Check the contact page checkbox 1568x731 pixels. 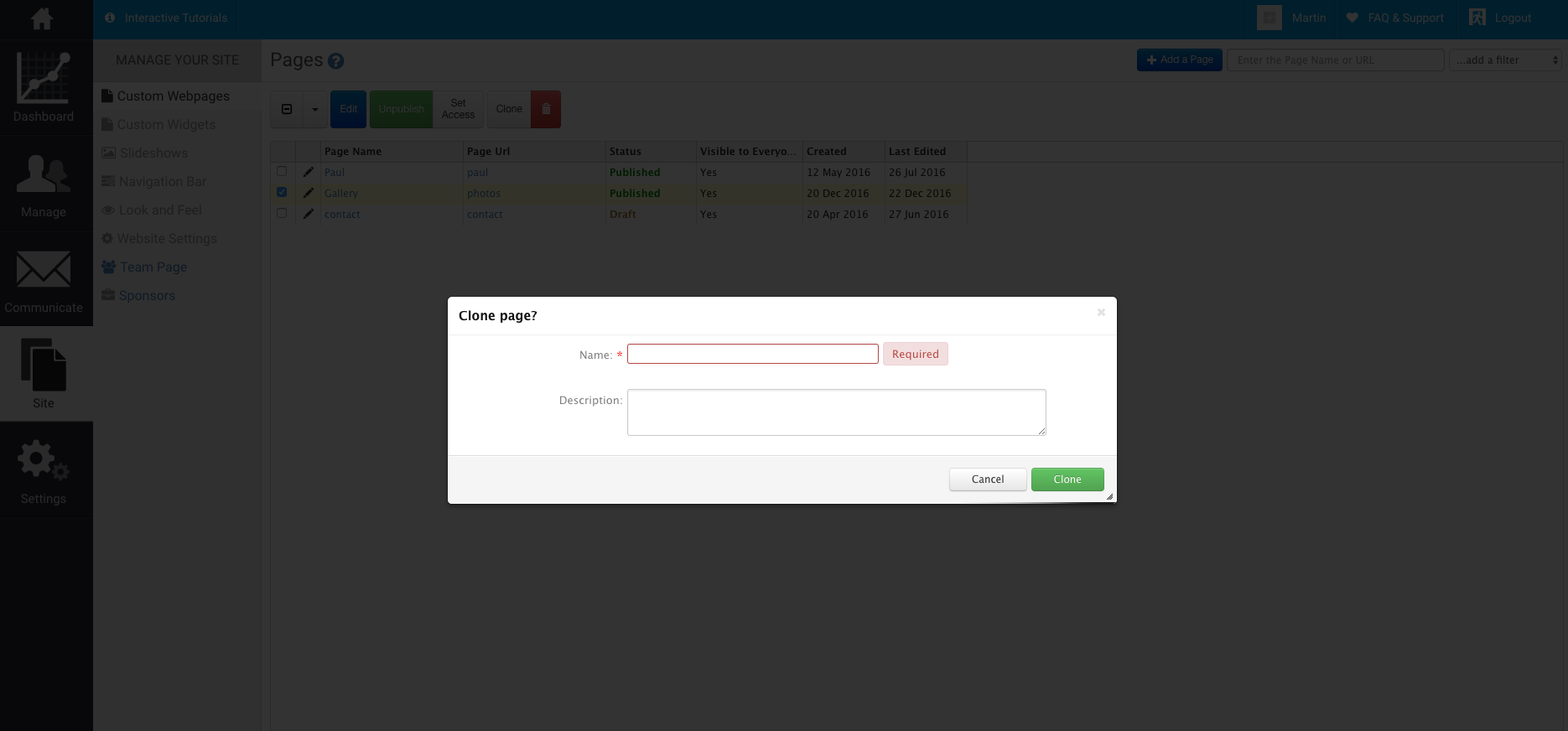282,214
